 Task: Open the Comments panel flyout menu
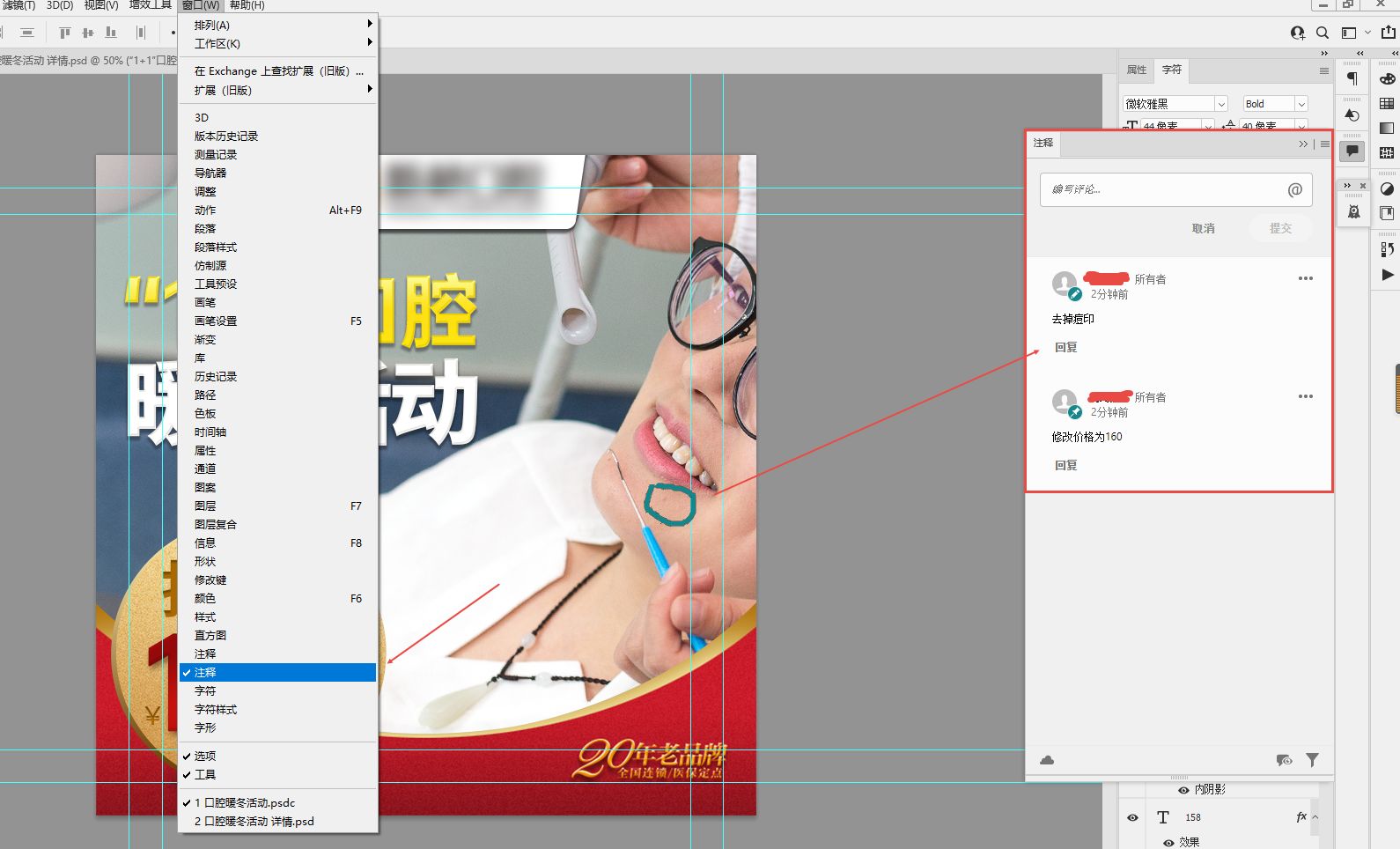[x=1324, y=144]
